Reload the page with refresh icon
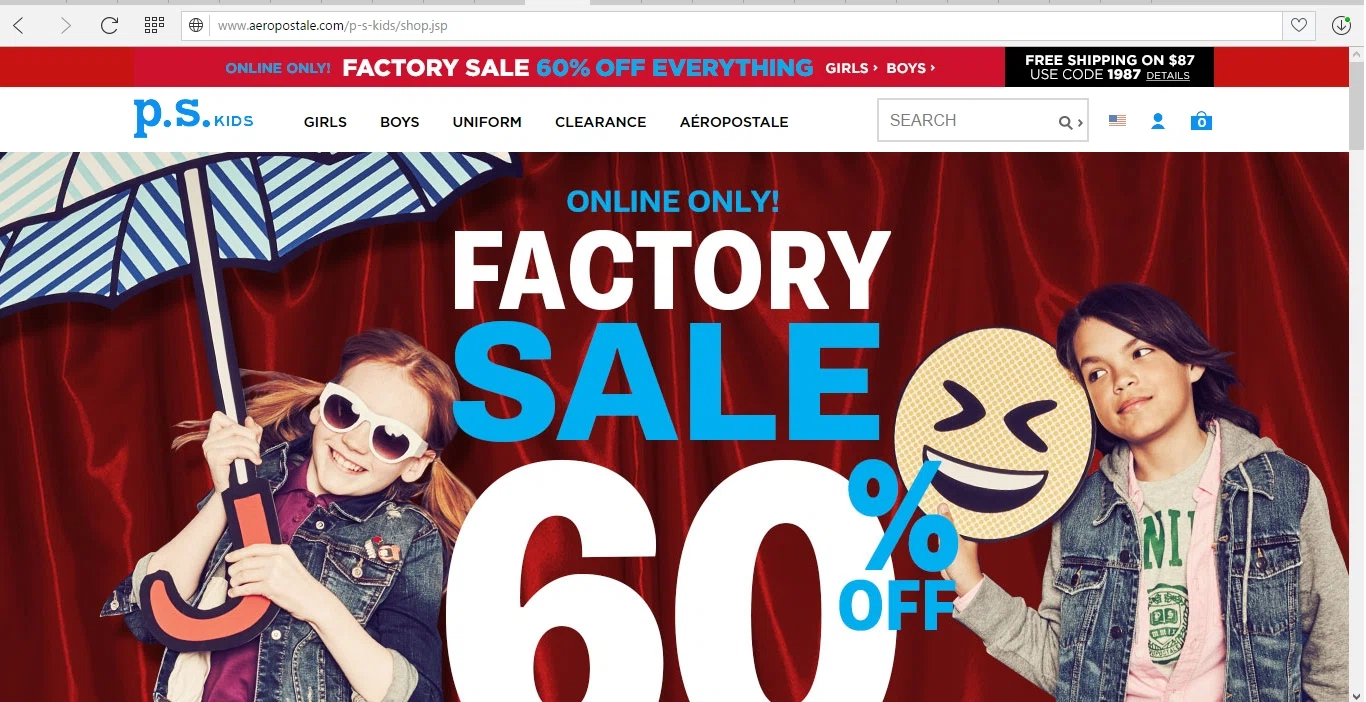This screenshot has height=702, width=1366. click(110, 25)
